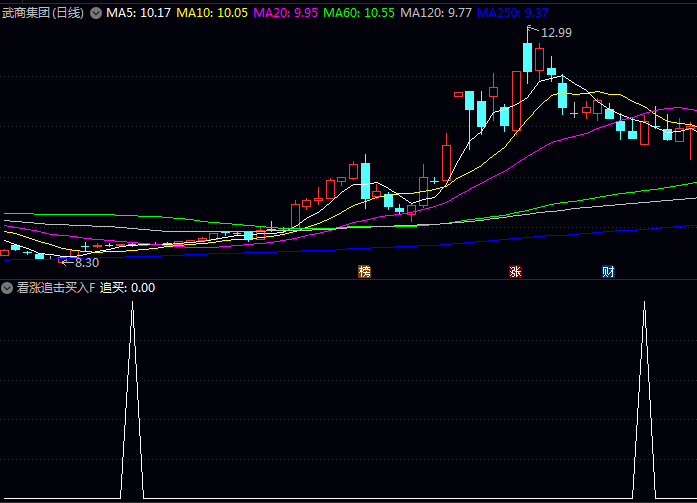Select the MA5 moving average label
This screenshot has height=503, width=697.
138,13
